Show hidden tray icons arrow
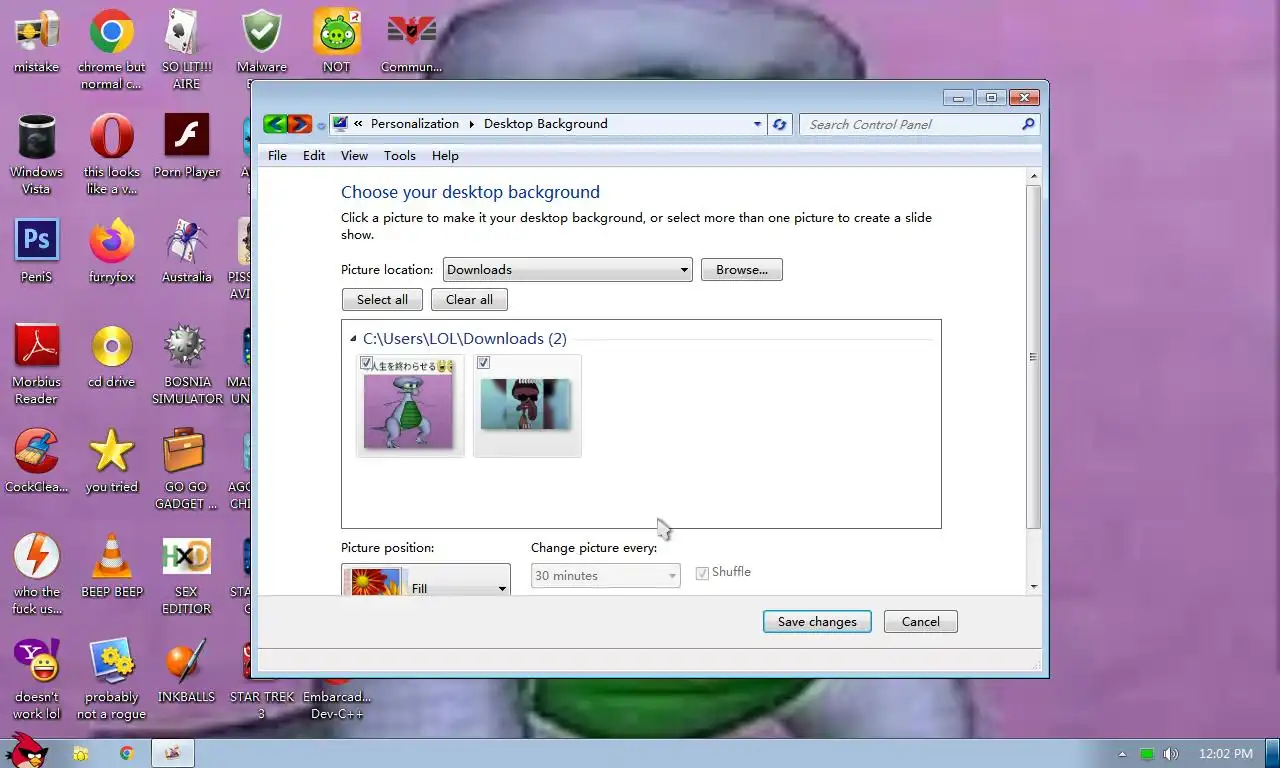The height and width of the screenshot is (768, 1280). pyautogui.click(x=1122, y=754)
